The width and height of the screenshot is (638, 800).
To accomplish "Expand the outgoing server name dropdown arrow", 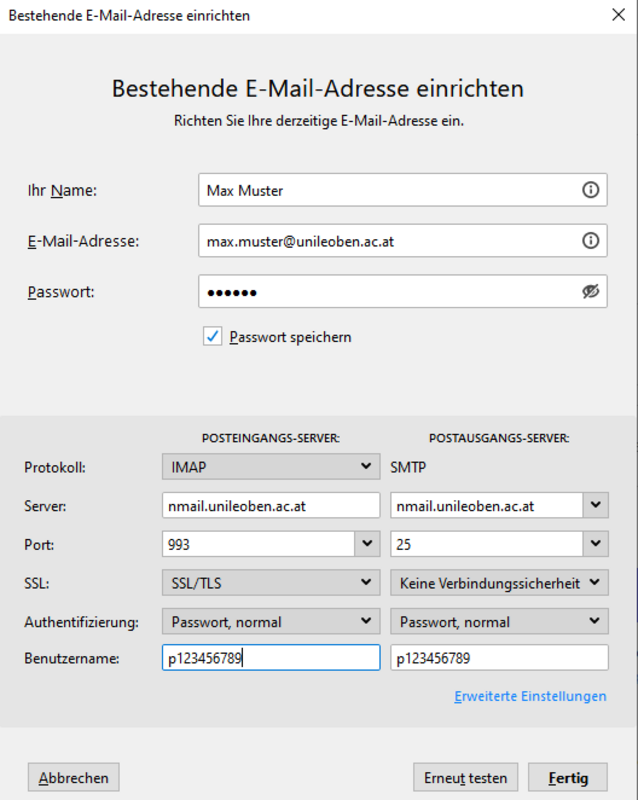I will coord(596,506).
